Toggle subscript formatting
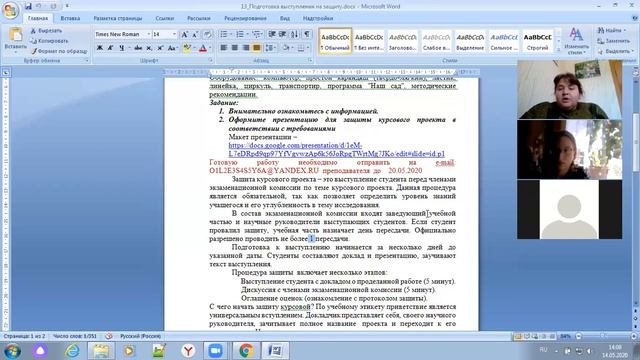The image size is (640, 360). [x=149, y=48]
